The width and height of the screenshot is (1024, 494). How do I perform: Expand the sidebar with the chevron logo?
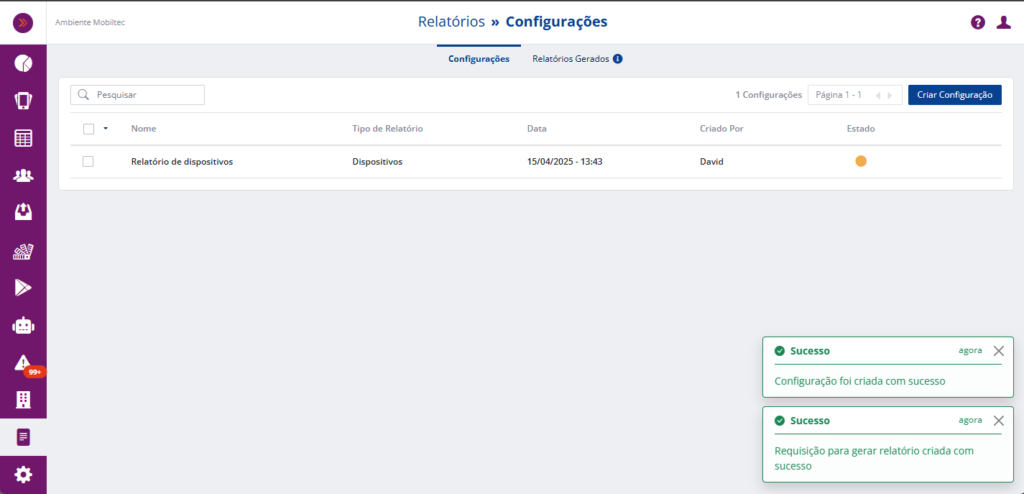coord(23,22)
